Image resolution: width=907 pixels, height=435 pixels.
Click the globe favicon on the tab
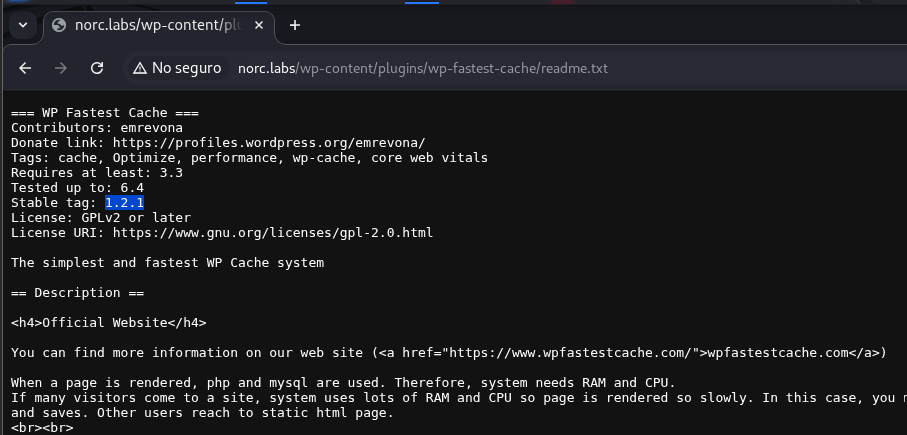coord(58,25)
